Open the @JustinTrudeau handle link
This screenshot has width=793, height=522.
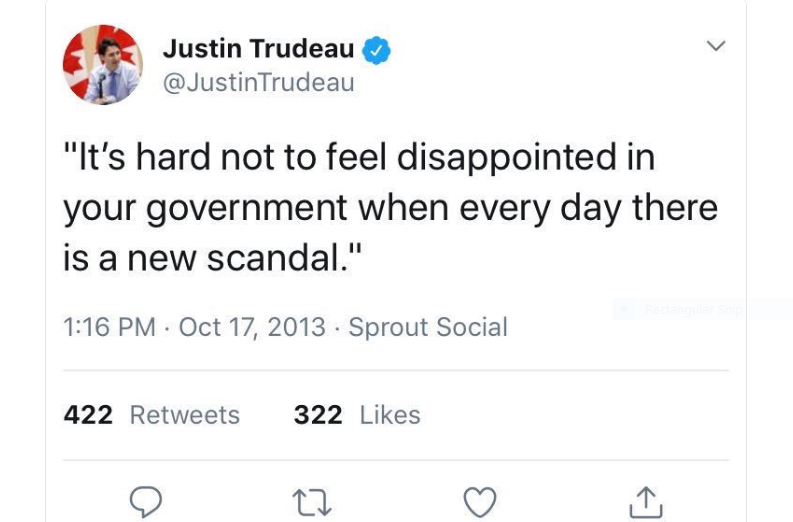pos(258,83)
